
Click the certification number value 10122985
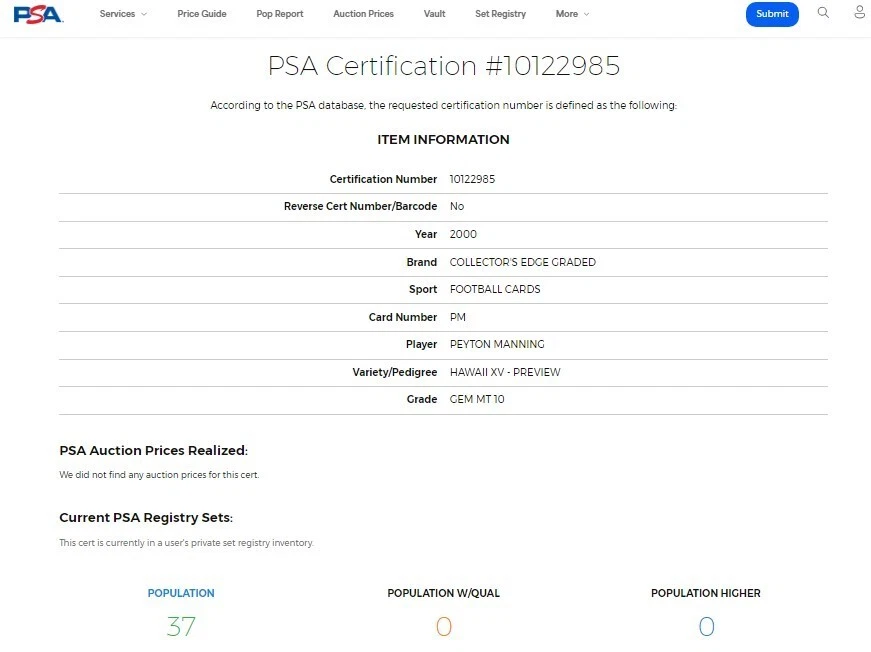tap(472, 180)
